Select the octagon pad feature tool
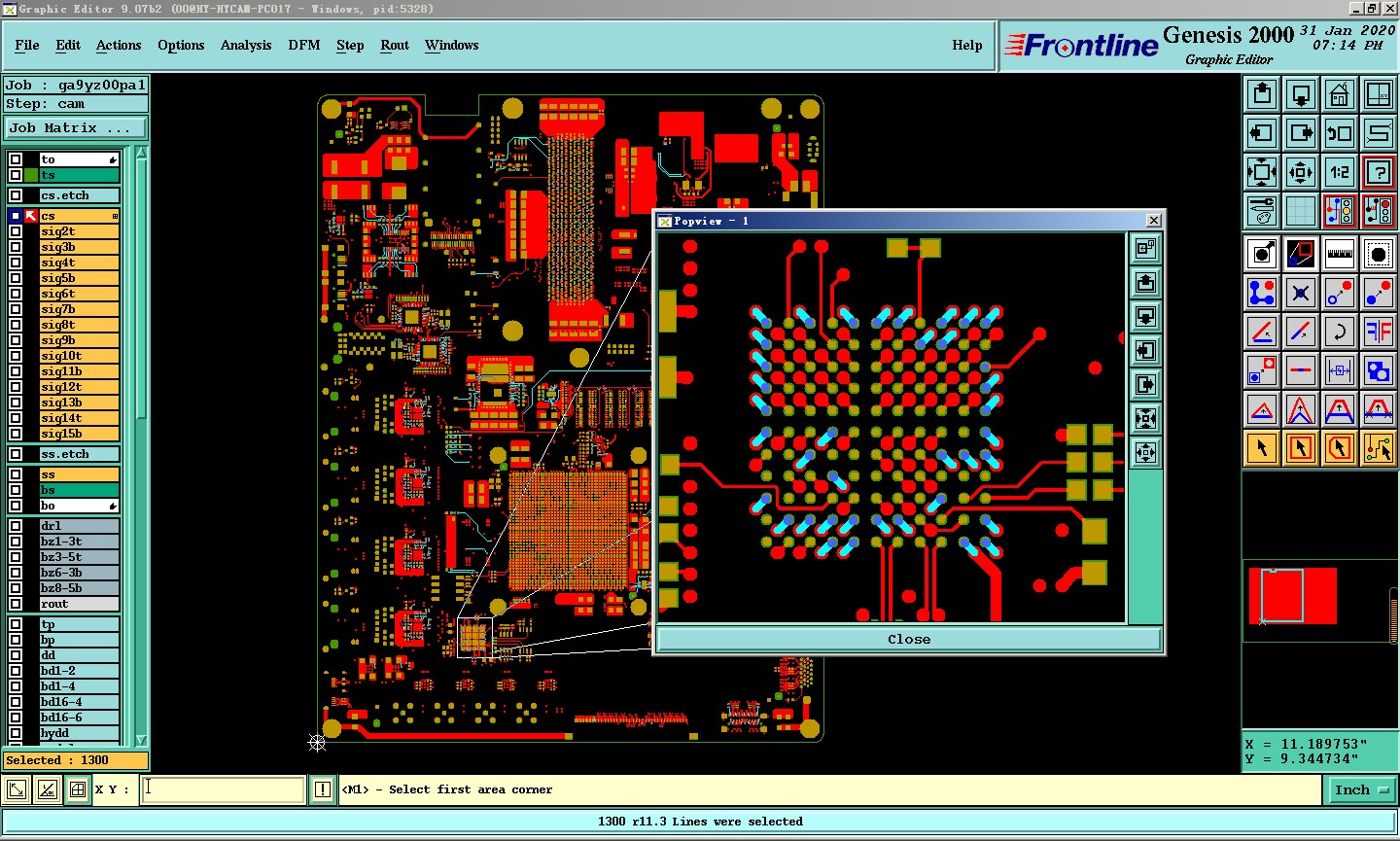1400x841 pixels. tap(1379, 254)
